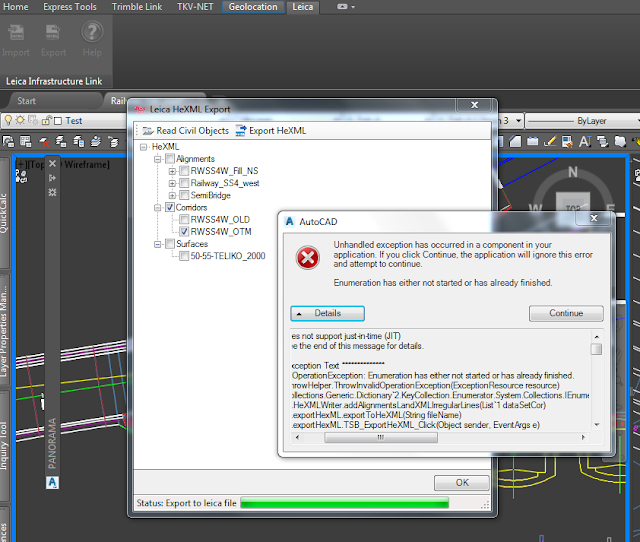Click OK in Leica HeXML Export
The width and height of the screenshot is (640, 542).
462,483
